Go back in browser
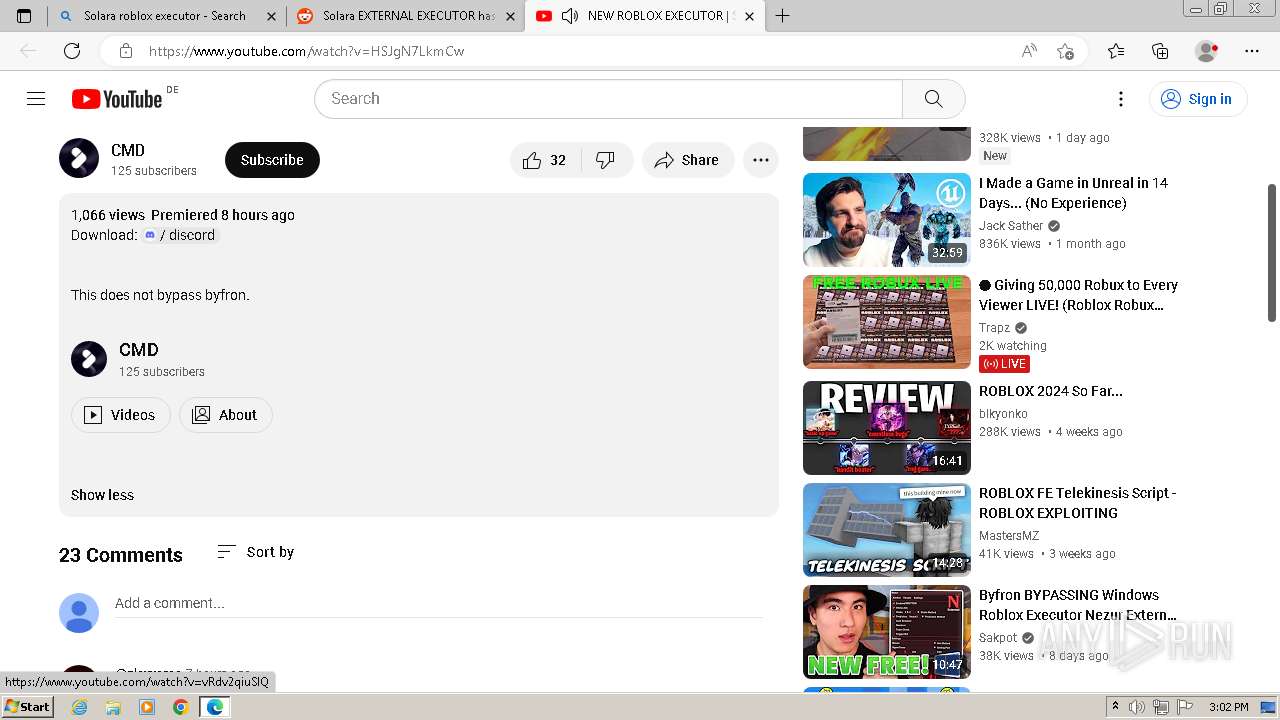 (x=28, y=51)
